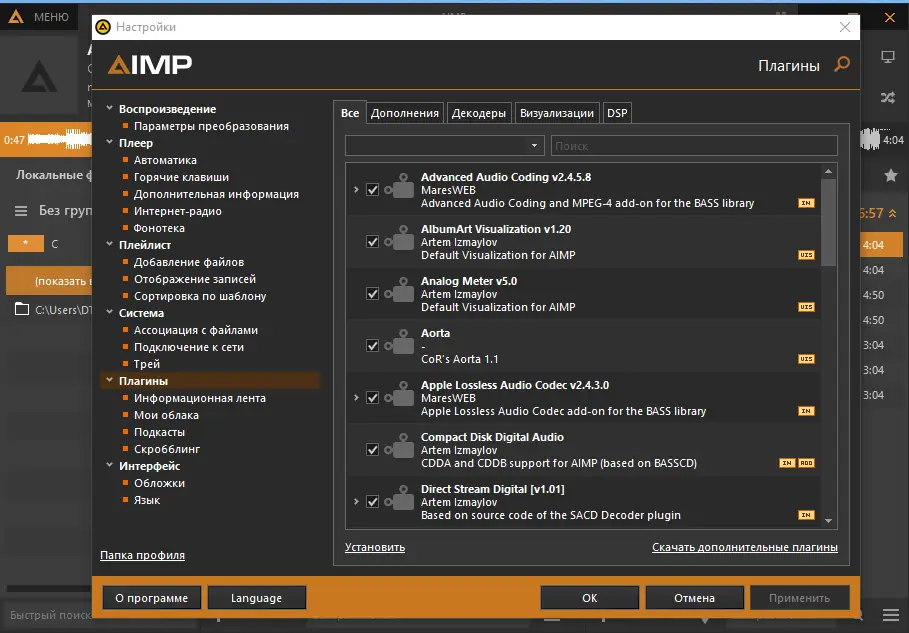Click the plugin list scroll down arrow
Screen dimensions: 909x633
[x=828, y=521]
